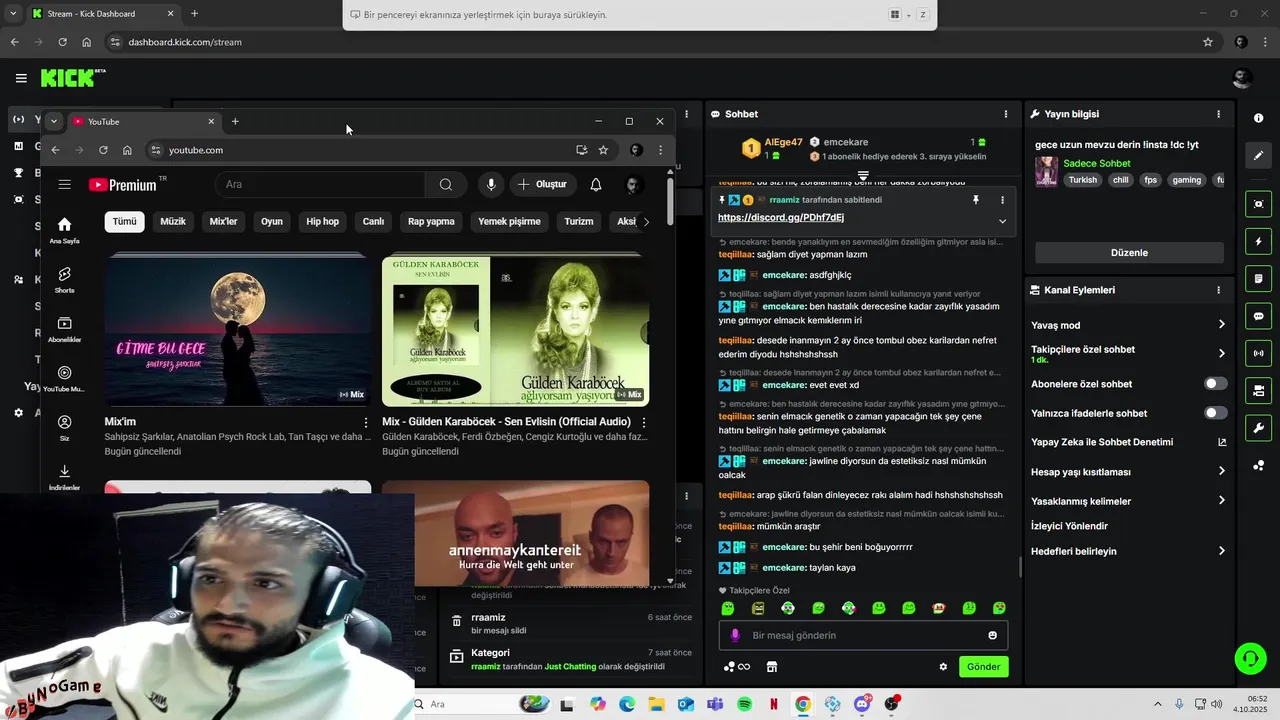This screenshot has width=1280, height=720.
Task: Select the Yemek pişirme category chip
Action: (x=509, y=222)
